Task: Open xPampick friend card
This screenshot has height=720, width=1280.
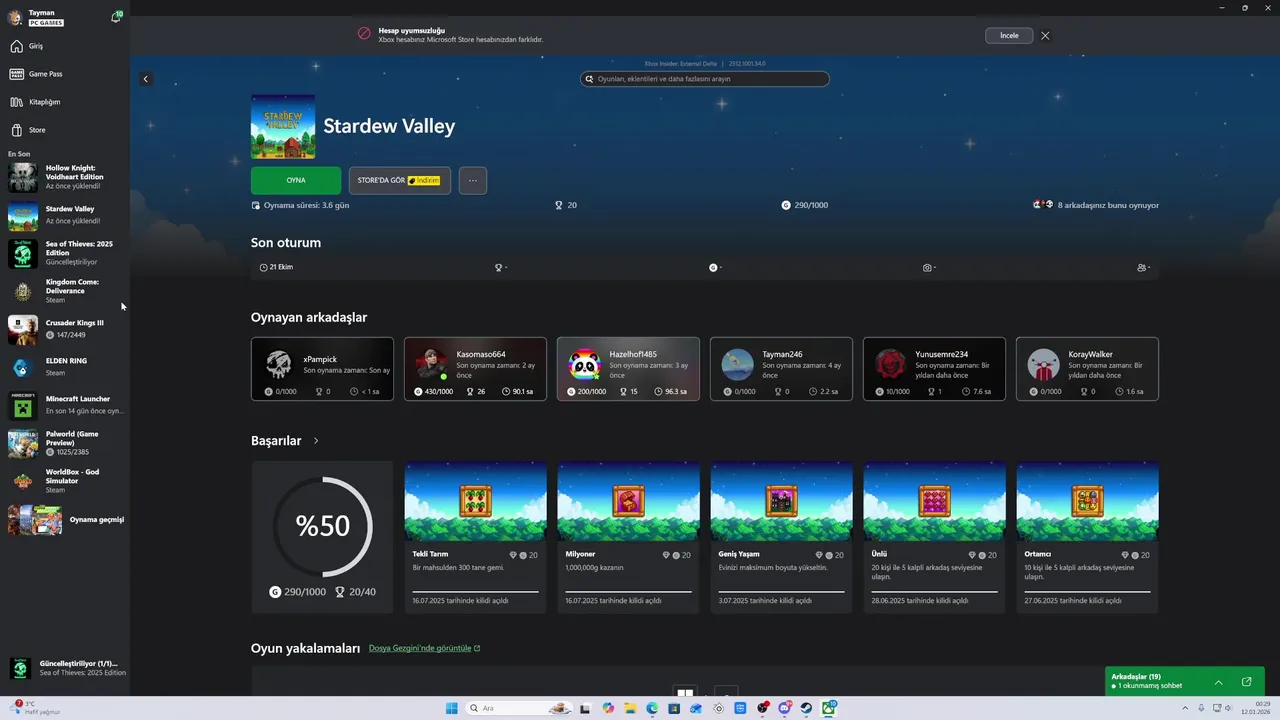Action: [x=322, y=369]
